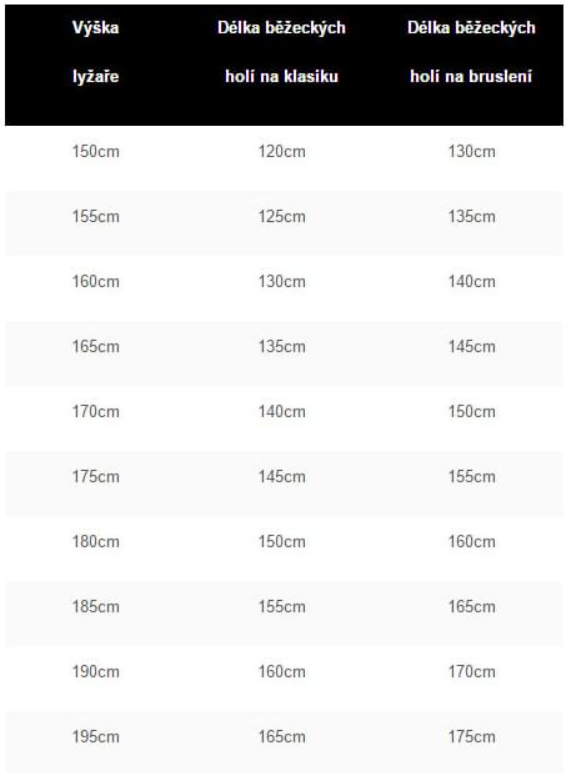Click 135cm skating pole length for 155cm skier
Screen dimensions: 567x773
pos(471,216)
